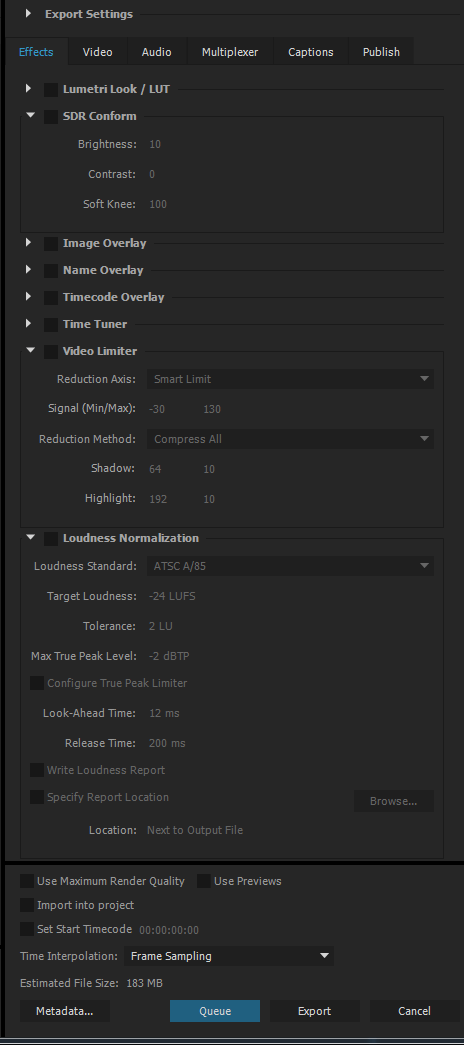The width and height of the screenshot is (464, 1045).
Task: Click the Cancel button
Action: [x=415, y=1011]
